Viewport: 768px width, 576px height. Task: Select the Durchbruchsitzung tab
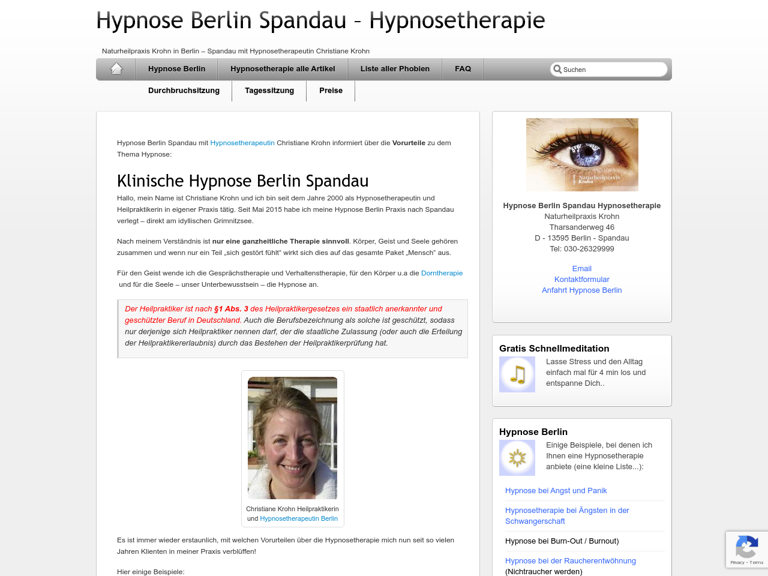(x=184, y=91)
